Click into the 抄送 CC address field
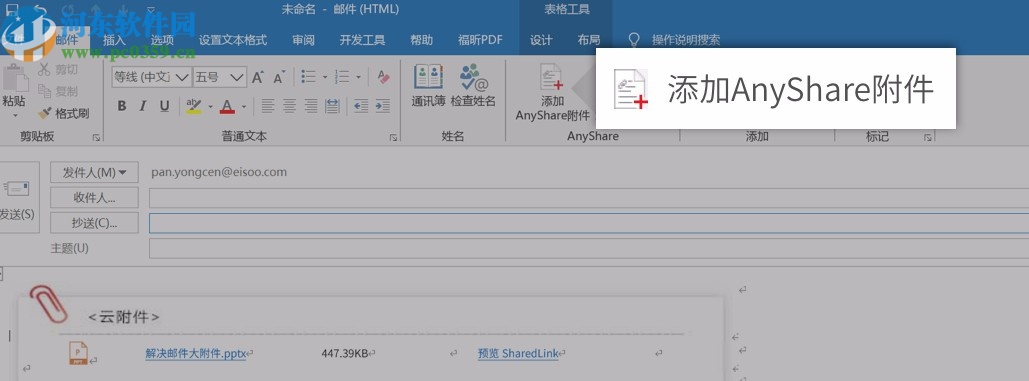Viewport: 1029px width, 381px height. (x=589, y=223)
